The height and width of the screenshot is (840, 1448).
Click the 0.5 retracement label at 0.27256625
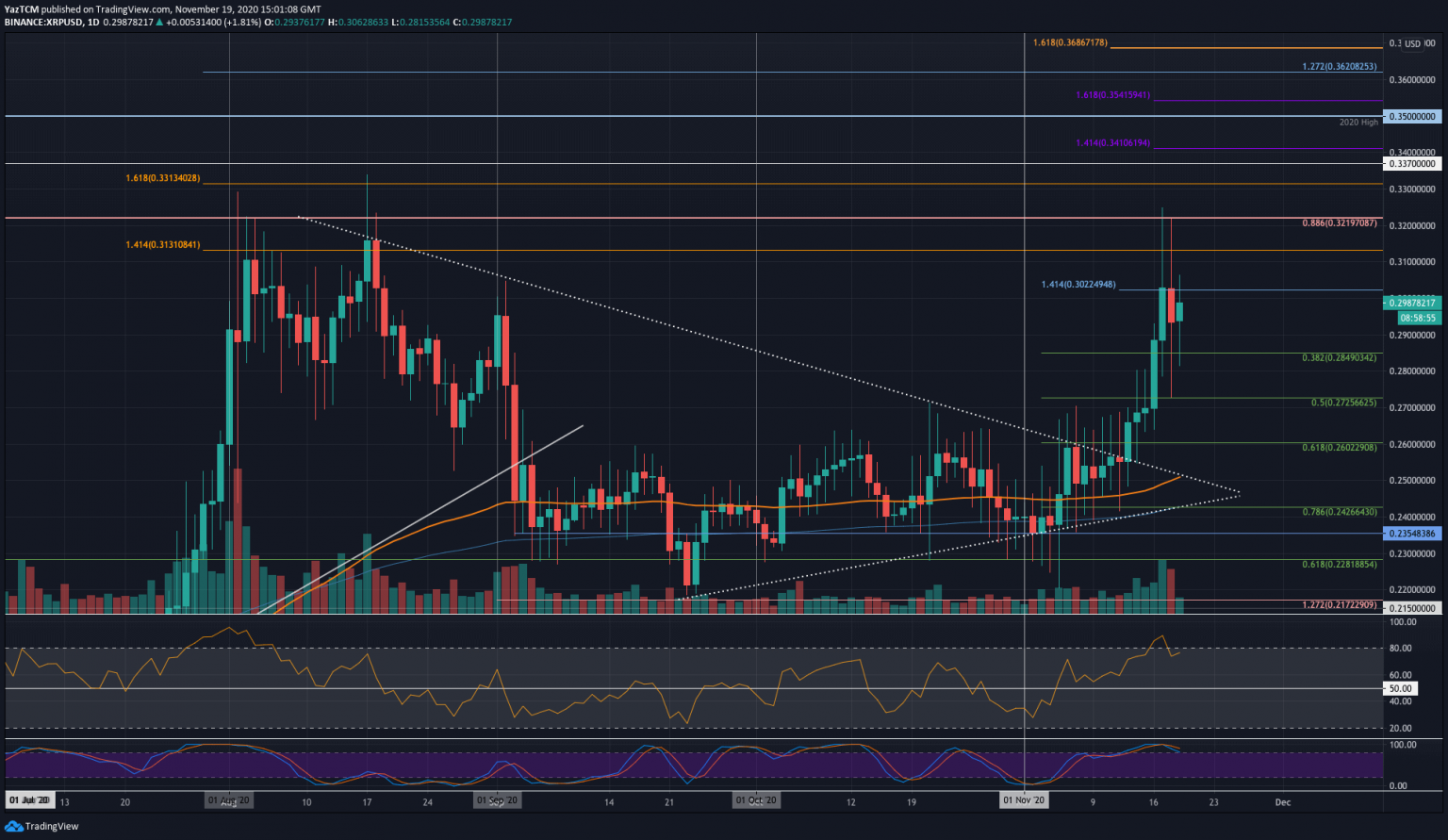point(1343,403)
